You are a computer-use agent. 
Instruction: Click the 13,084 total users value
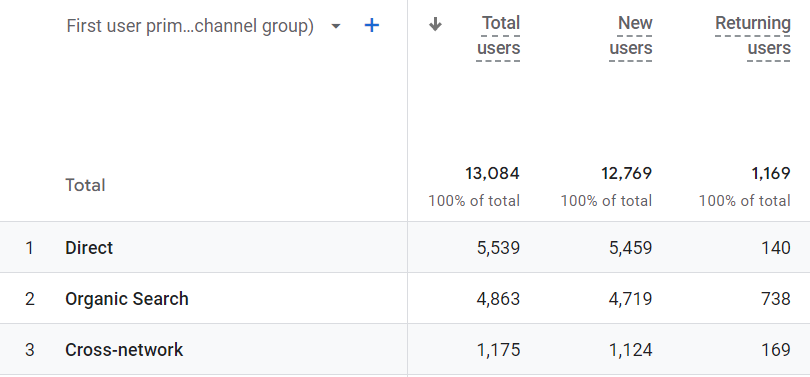pos(492,174)
